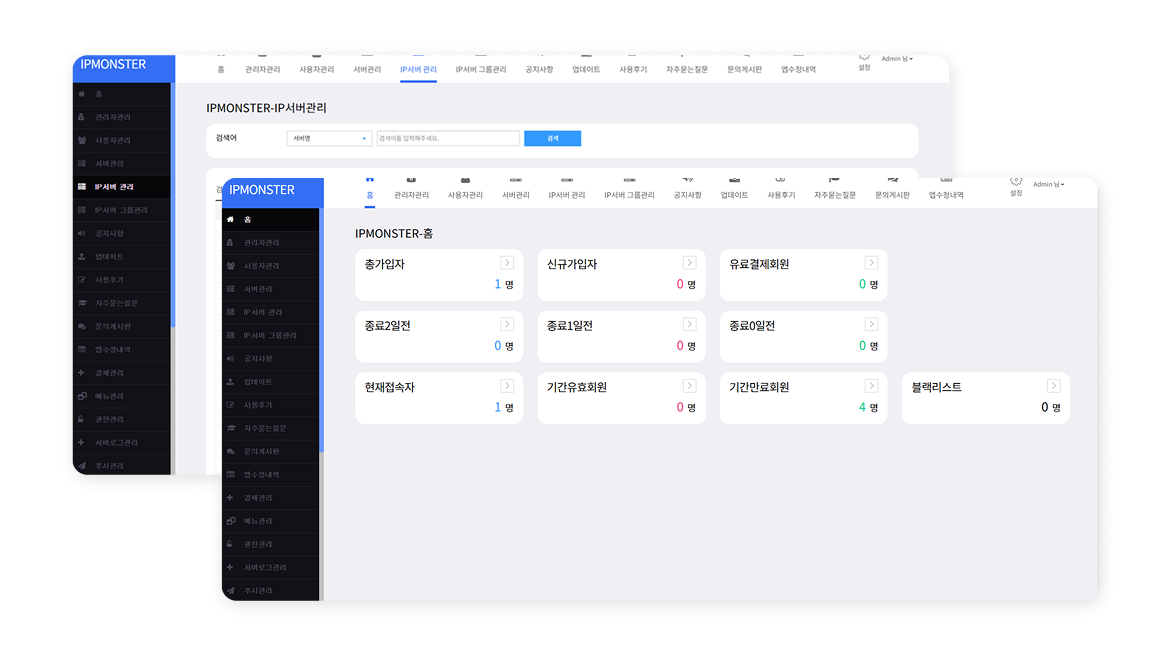
Task: Expand the 신규가입자 card arrow
Action: (689, 263)
